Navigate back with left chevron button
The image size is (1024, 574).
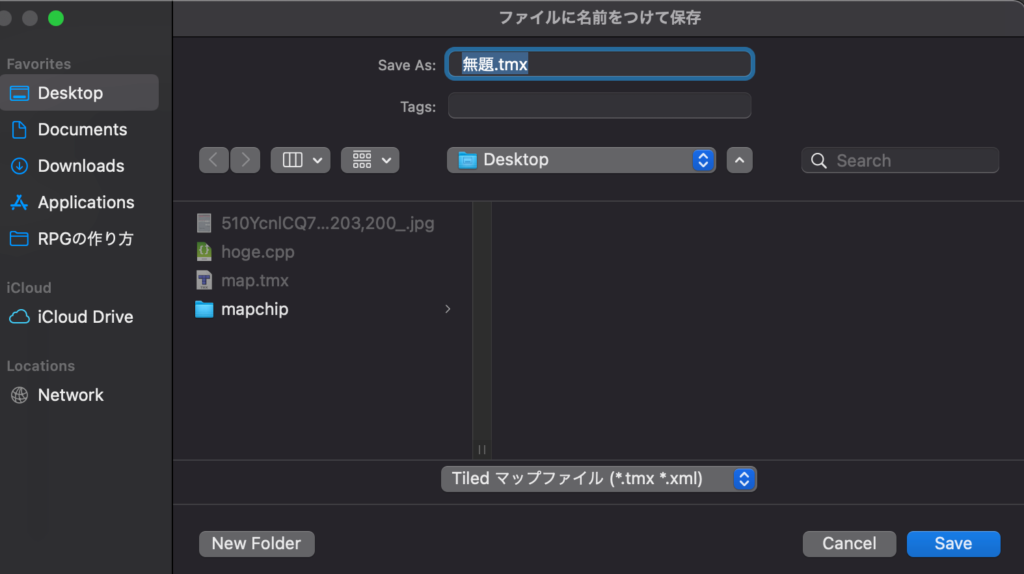pyautogui.click(x=214, y=160)
